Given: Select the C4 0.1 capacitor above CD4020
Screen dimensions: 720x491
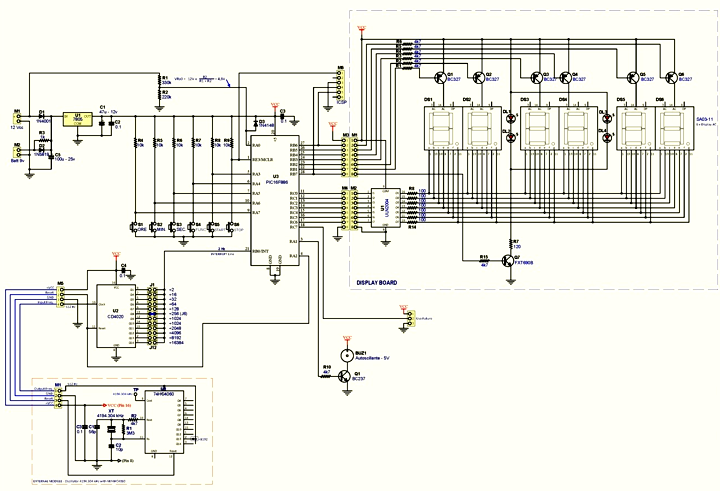Looking at the screenshot, I should tap(122, 271).
